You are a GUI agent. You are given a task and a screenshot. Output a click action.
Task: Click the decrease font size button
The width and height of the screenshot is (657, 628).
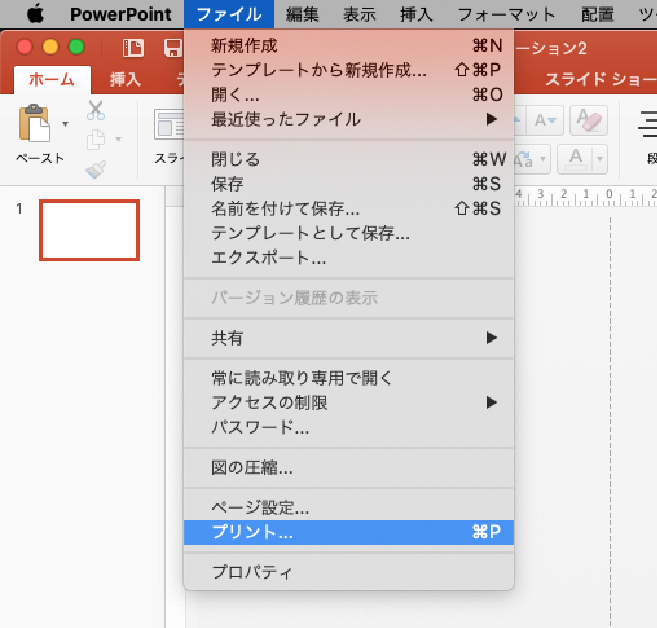pyautogui.click(x=545, y=121)
